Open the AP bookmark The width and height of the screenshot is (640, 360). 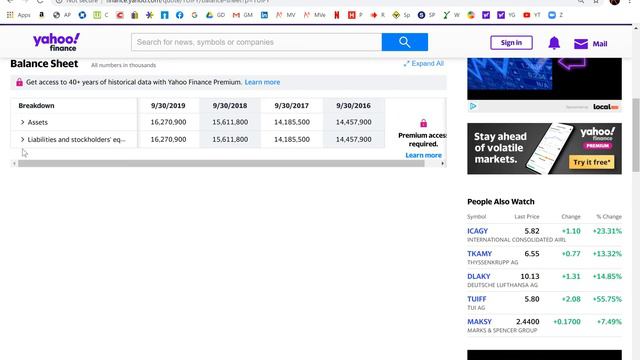tap(62, 15)
